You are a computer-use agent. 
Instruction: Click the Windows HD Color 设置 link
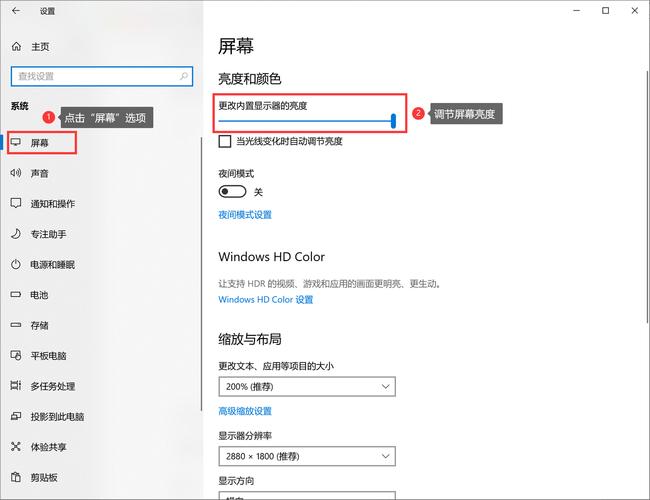[x=266, y=299]
